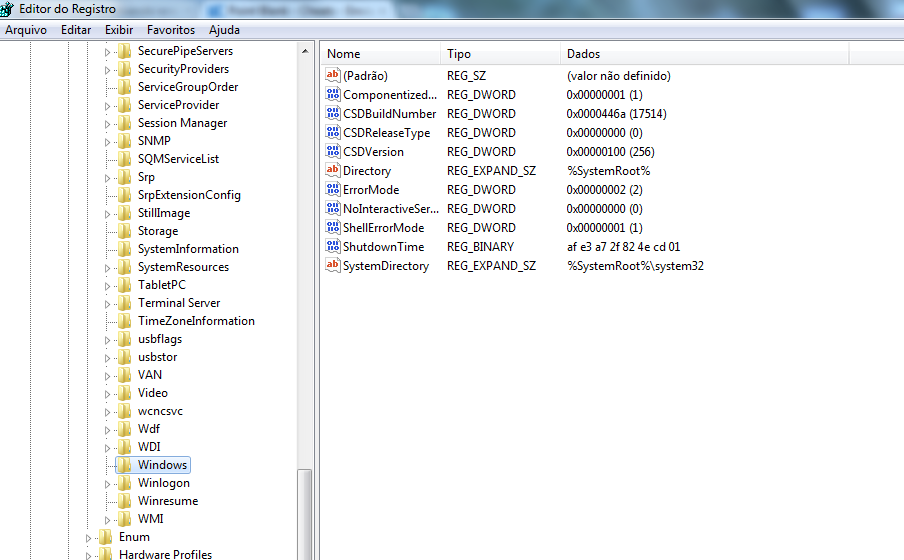The image size is (904, 560).
Task: Click the registry editor title bar icon
Action: (8, 9)
